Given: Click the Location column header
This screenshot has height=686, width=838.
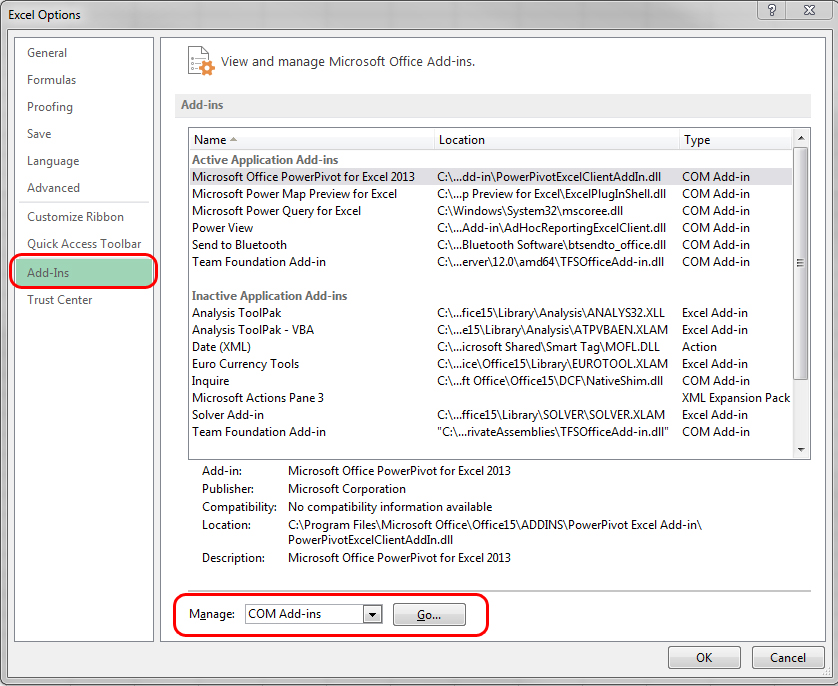Looking at the screenshot, I should 556,140.
